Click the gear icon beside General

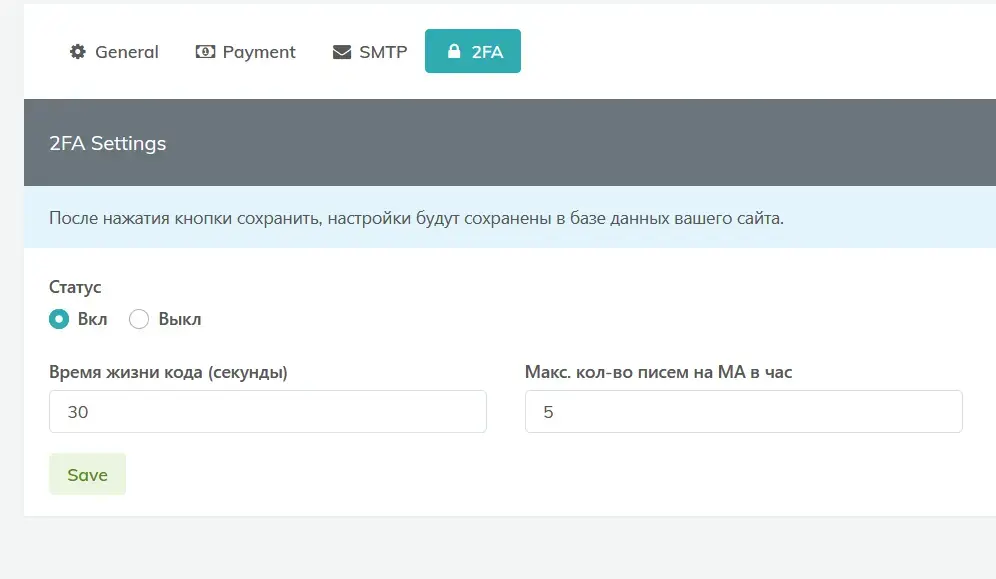pos(77,51)
